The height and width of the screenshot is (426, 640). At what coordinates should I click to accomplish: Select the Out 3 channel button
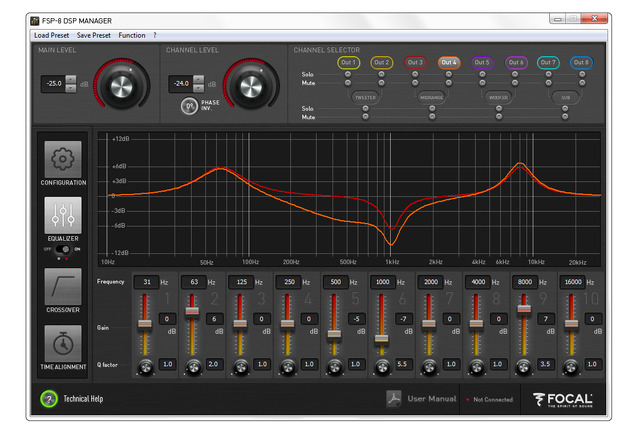pos(416,62)
